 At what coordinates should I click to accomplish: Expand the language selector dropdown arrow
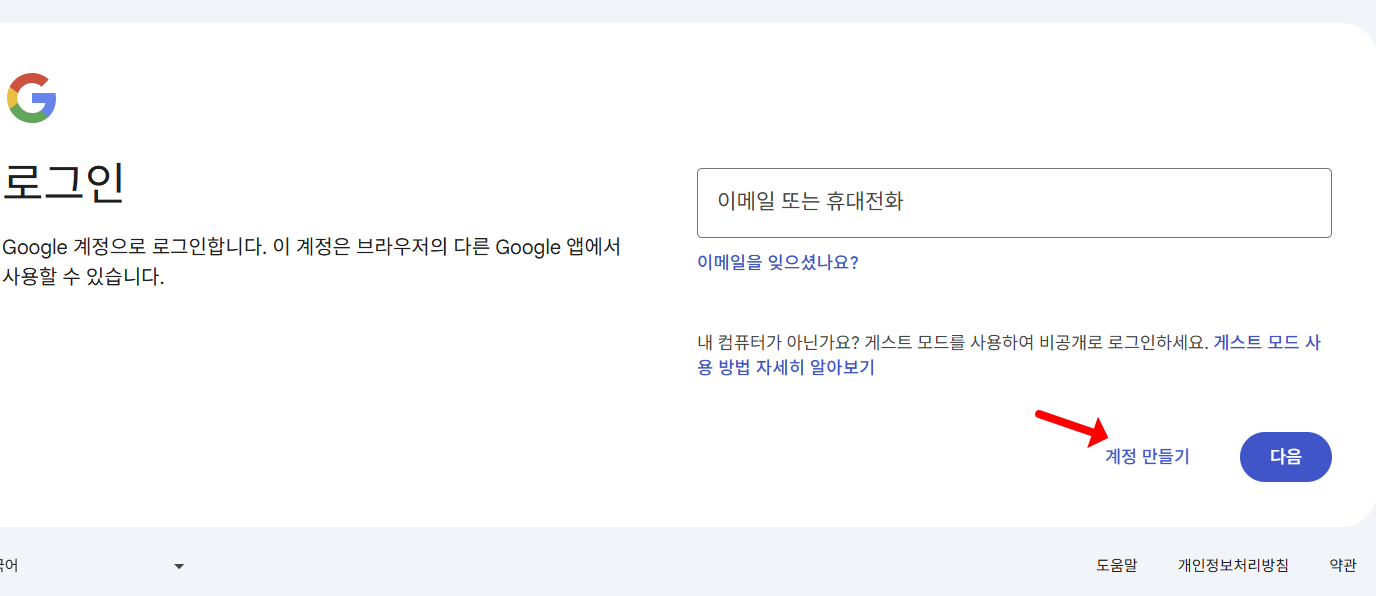[179, 566]
